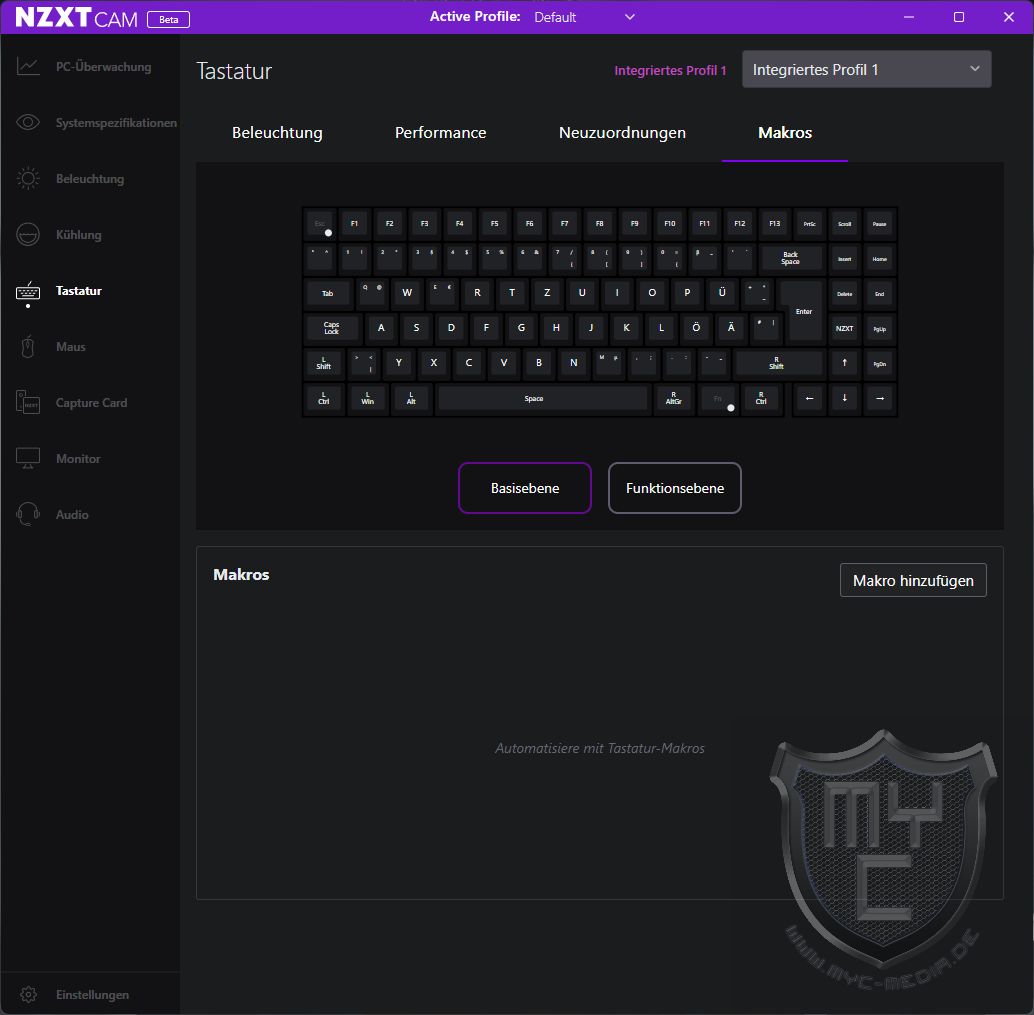
Task: Open Audio headset icon
Action: click(x=28, y=515)
